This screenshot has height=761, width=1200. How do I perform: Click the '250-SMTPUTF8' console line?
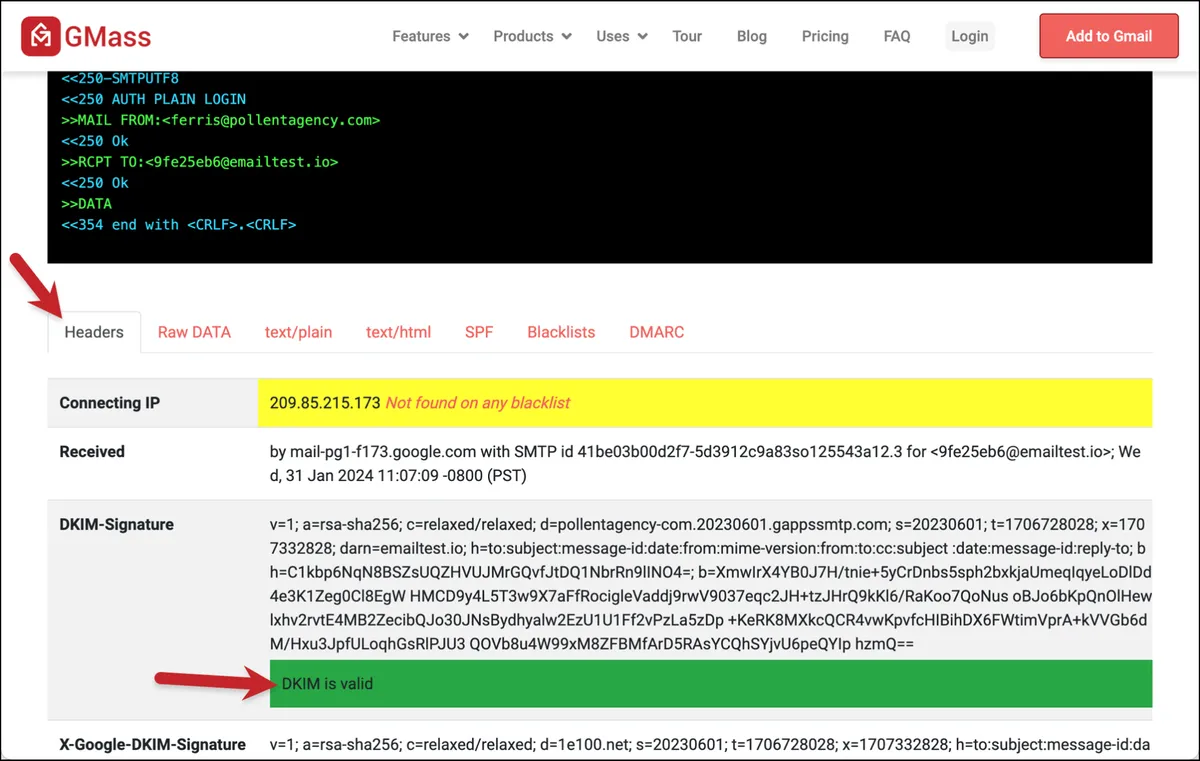point(120,78)
